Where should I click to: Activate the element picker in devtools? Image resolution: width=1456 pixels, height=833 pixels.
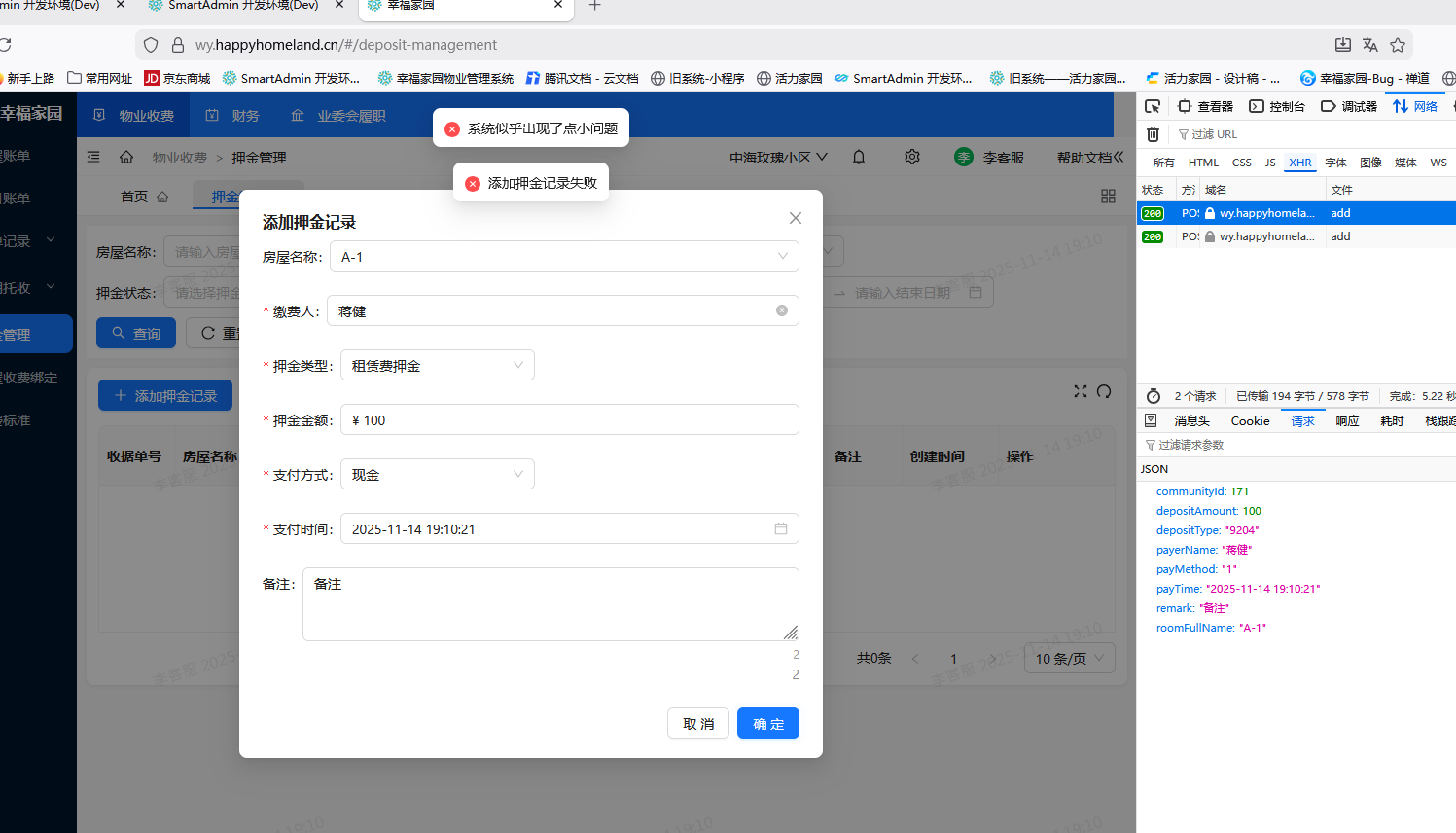pos(1153,105)
